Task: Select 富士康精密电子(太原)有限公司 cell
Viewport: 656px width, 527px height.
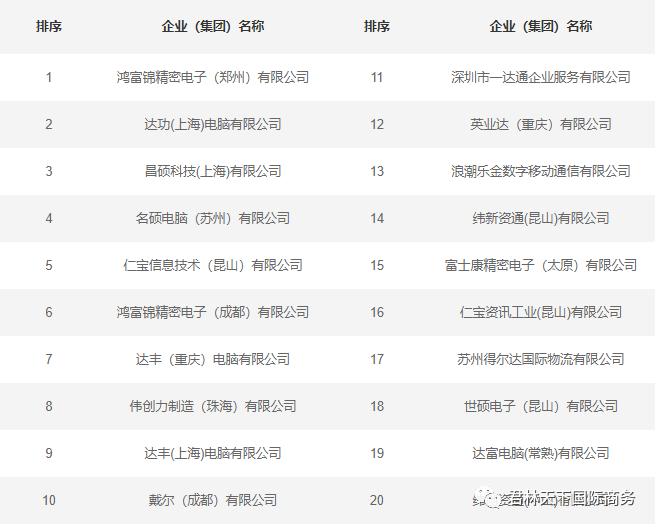Action: [541, 265]
